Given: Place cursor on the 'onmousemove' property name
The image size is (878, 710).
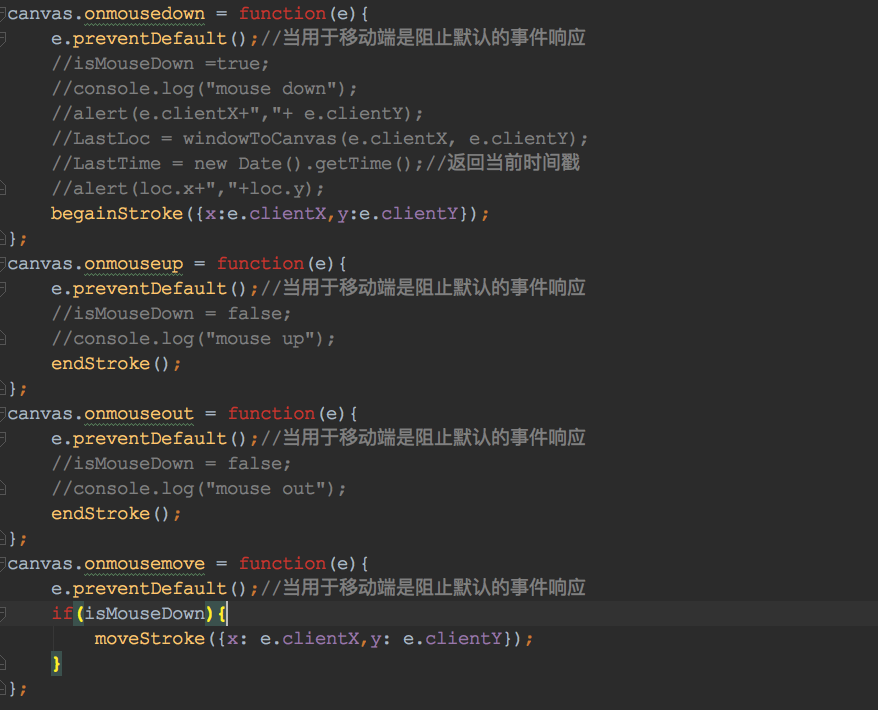Looking at the screenshot, I should (144, 563).
